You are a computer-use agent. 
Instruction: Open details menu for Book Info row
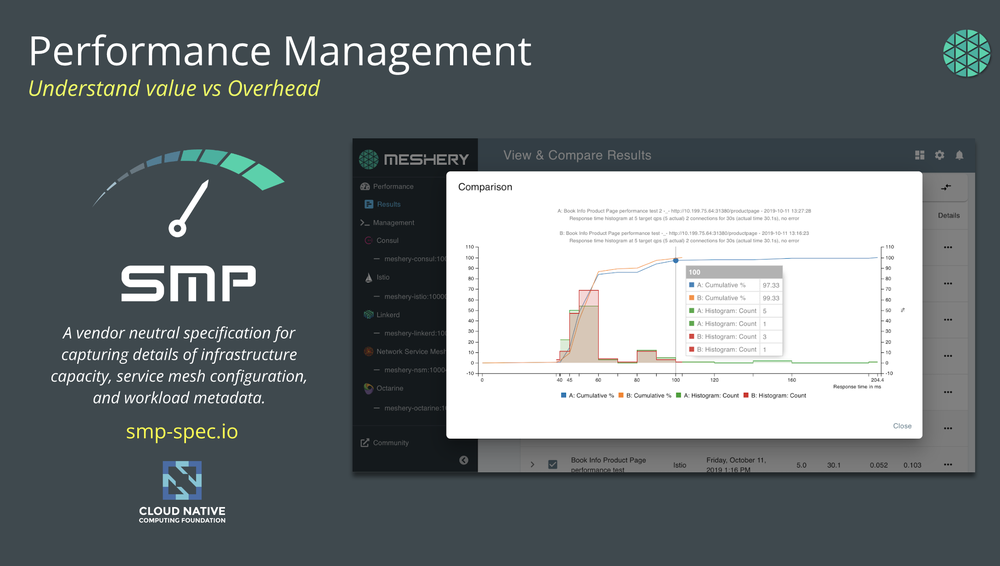[948, 465]
